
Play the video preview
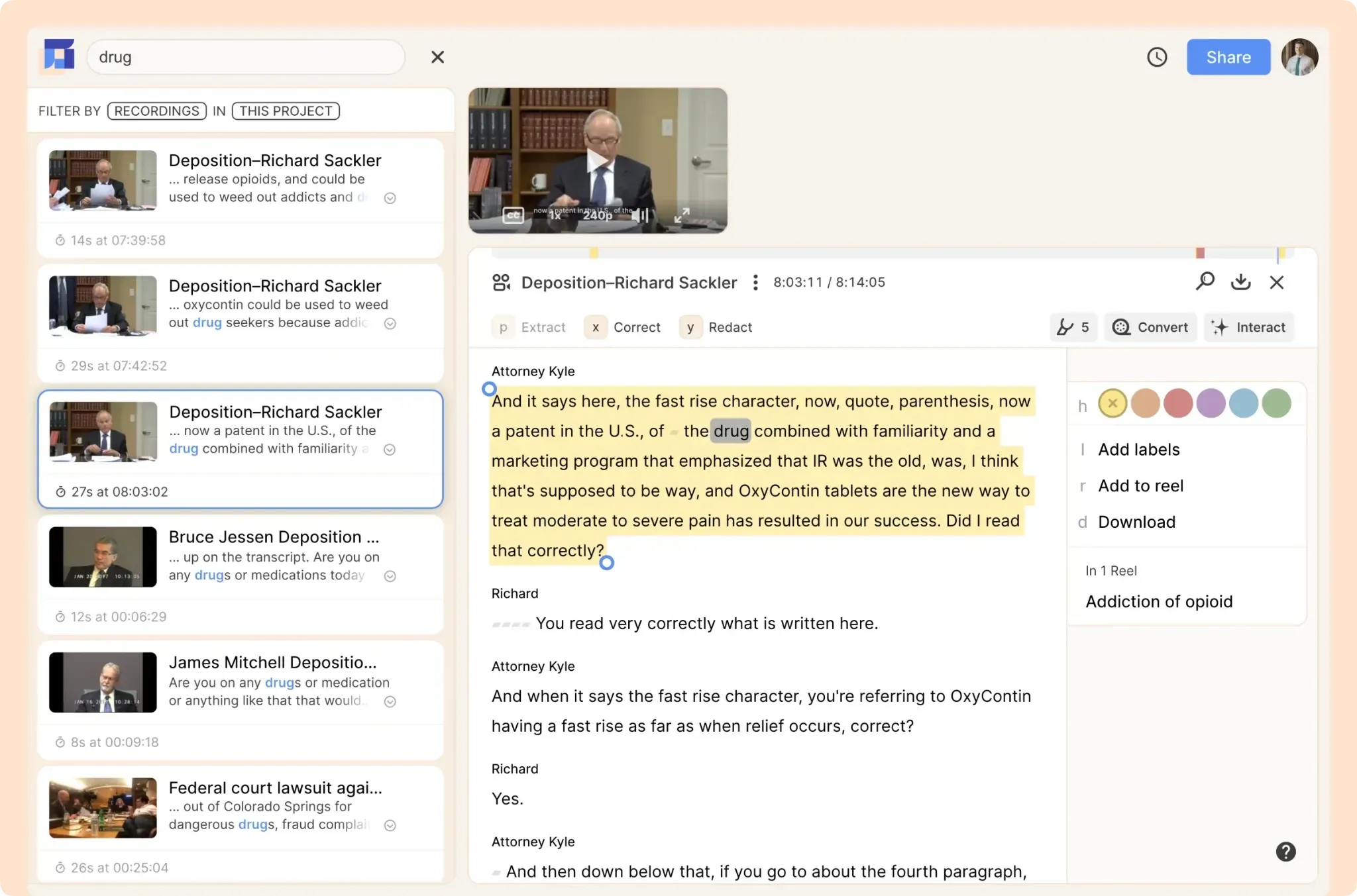[x=598, y=160]
